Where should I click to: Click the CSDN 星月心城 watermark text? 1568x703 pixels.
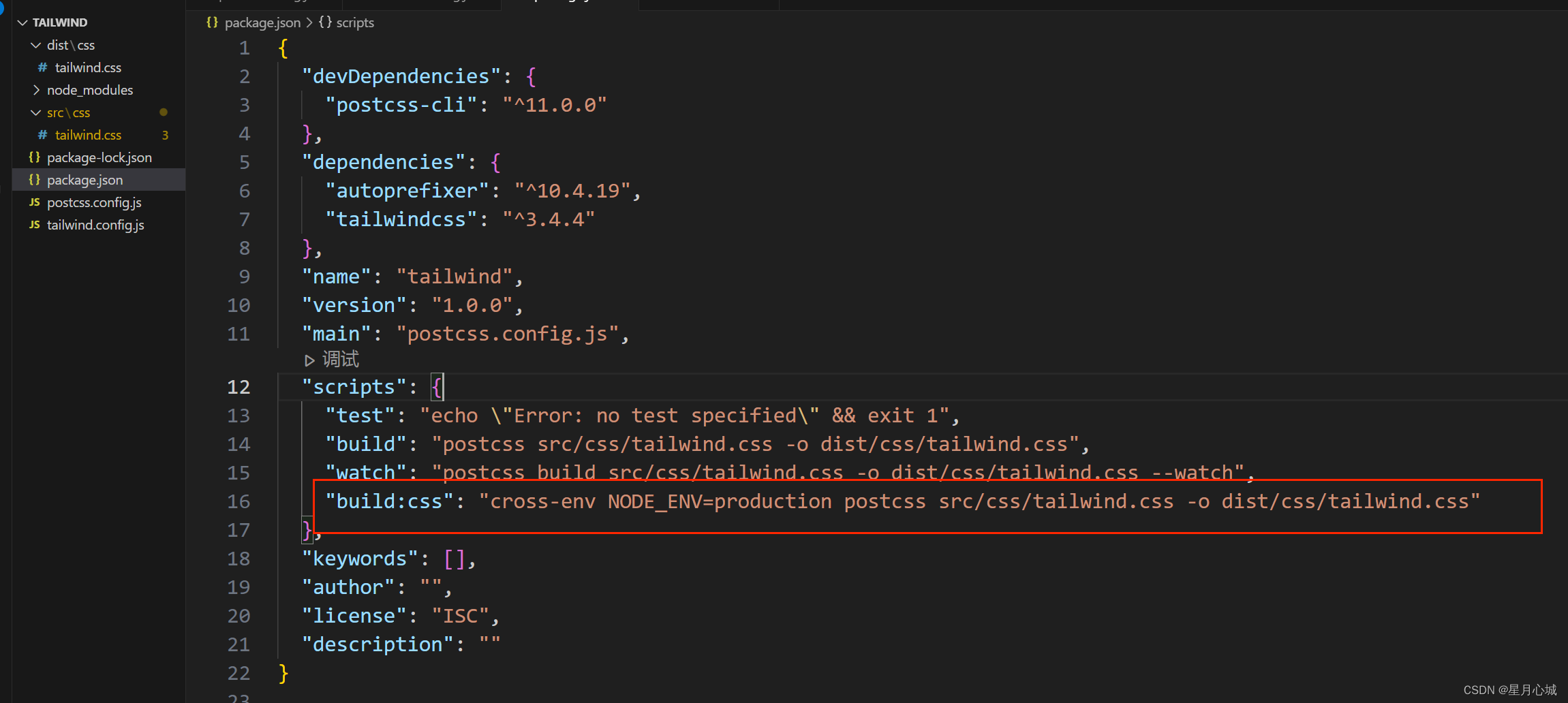pyautogui.click(x=1510, y=689)
